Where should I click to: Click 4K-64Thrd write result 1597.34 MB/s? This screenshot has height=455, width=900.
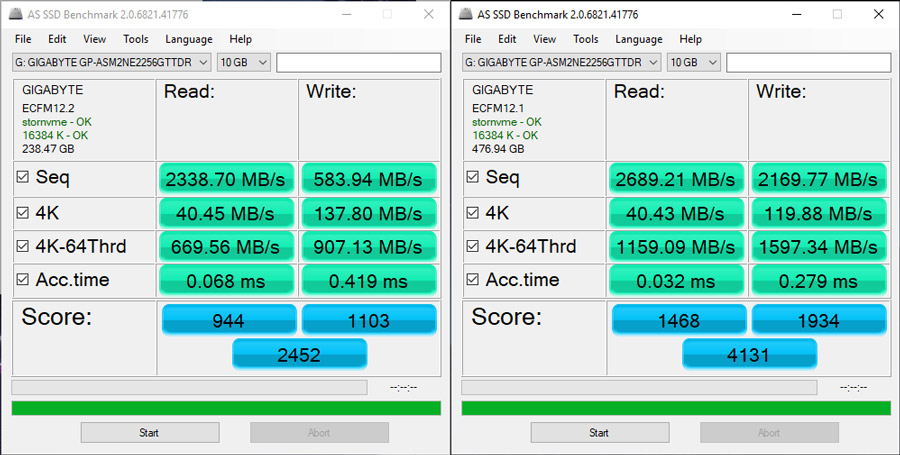pyautogui.click(x=818, y=247)
